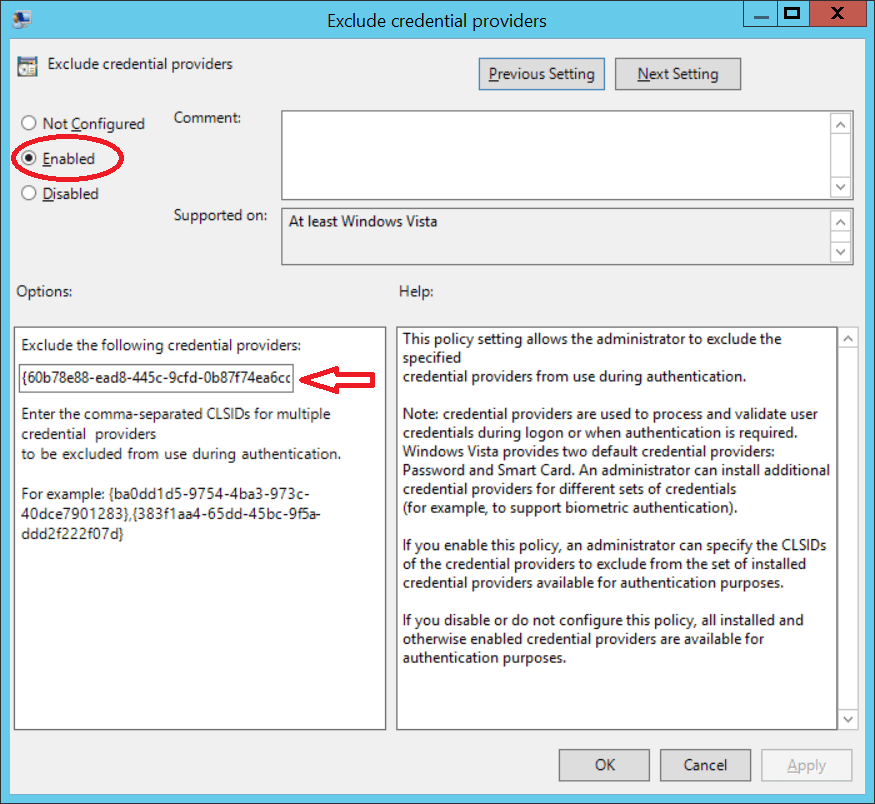Click the Cancel button
The height and width of the screenshot is (804, 875).
(705, 765)
